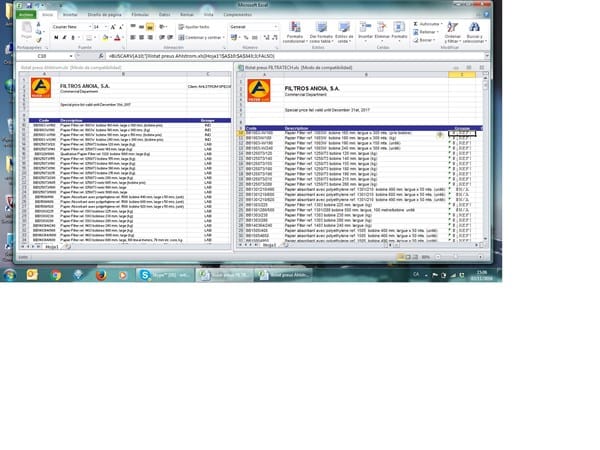Screen dimensions: 600x450
Task: Align text left in cell
Action: pyautogui.click(x=133, y=38)
